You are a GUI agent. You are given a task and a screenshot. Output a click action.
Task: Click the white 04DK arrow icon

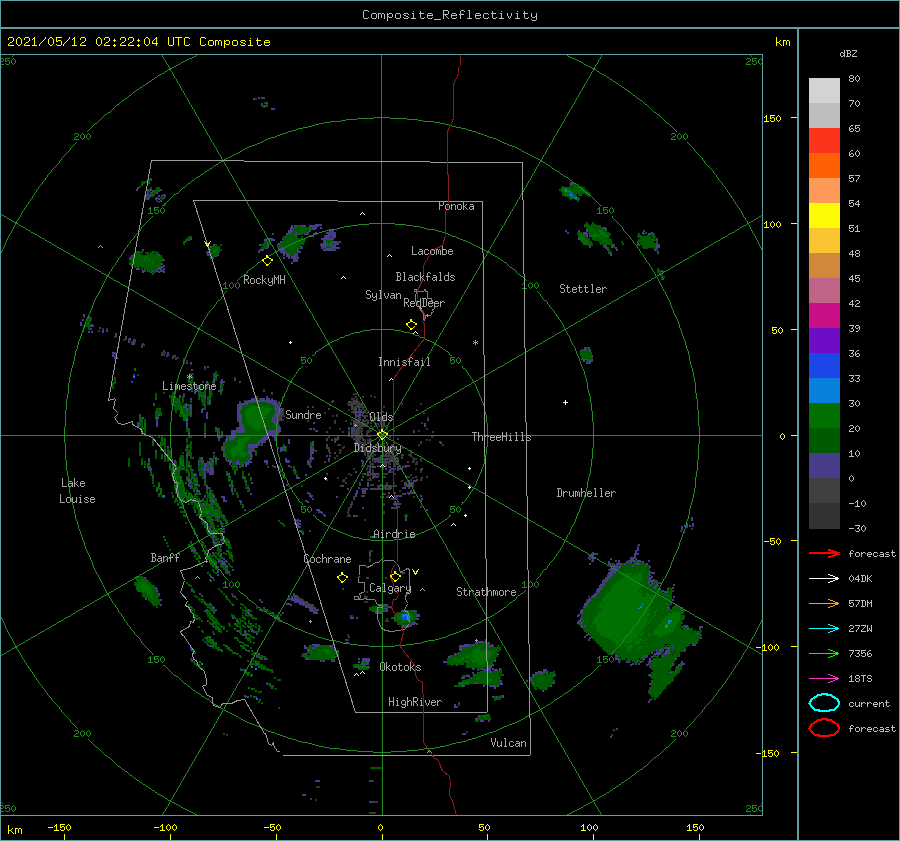[x=824, y=579]
